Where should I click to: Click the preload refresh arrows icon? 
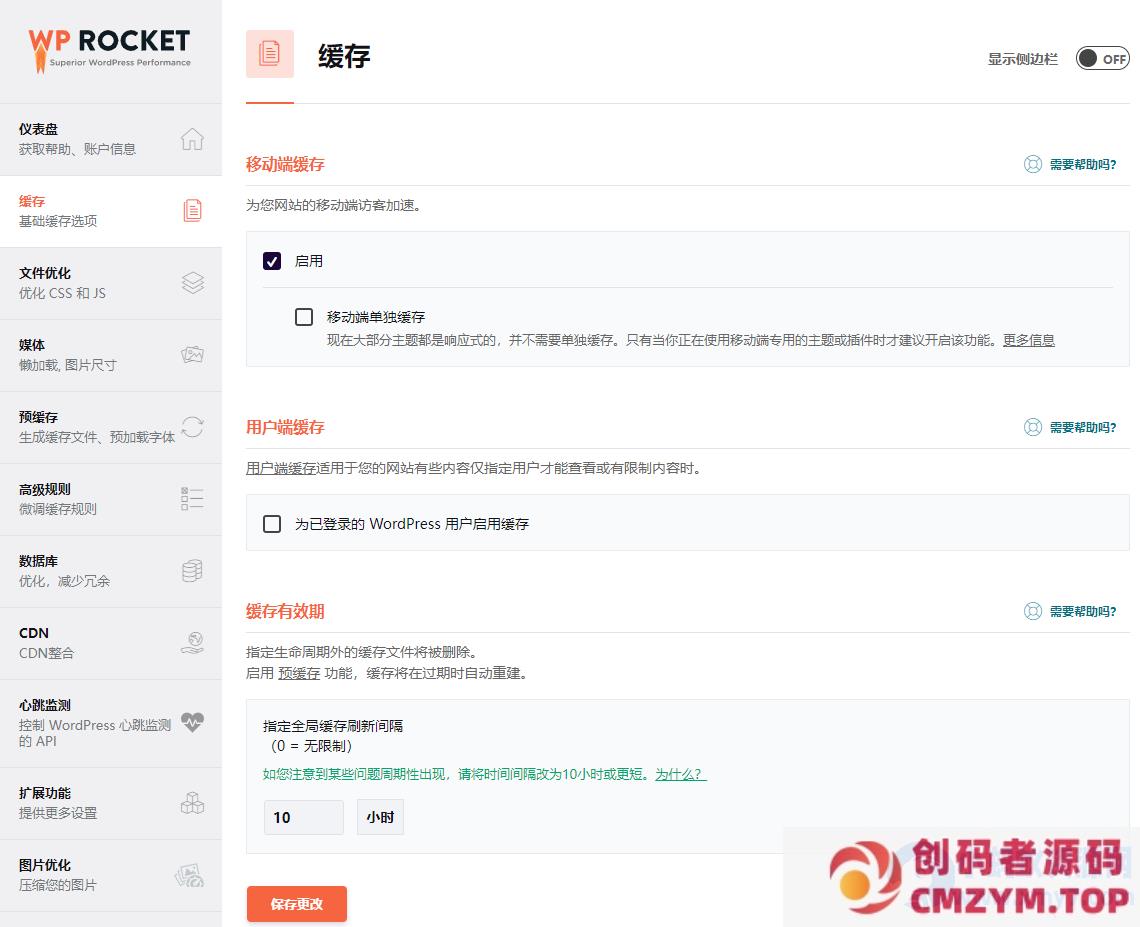pos(192,427)
